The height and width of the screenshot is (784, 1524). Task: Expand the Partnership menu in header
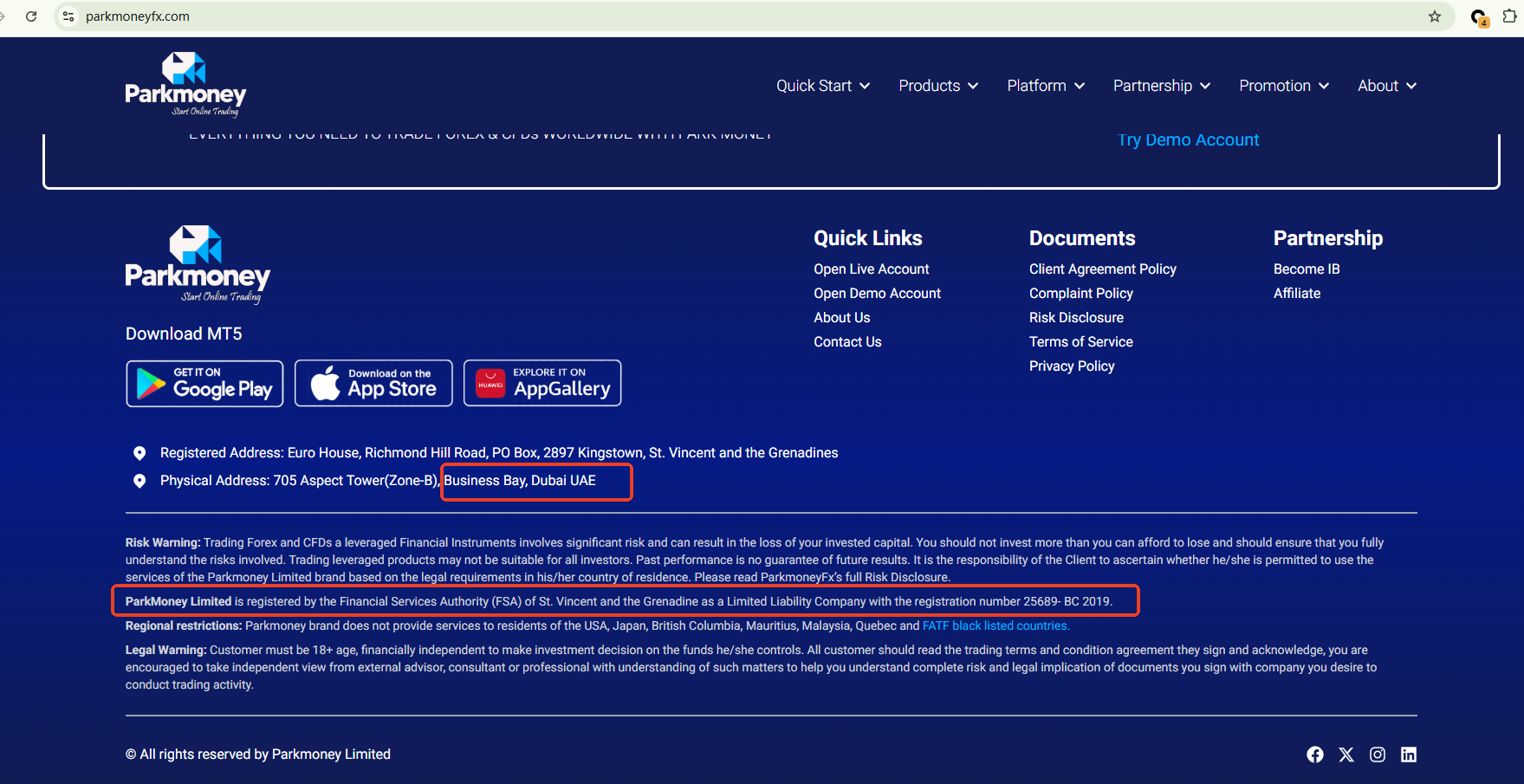click(1162, 86)
